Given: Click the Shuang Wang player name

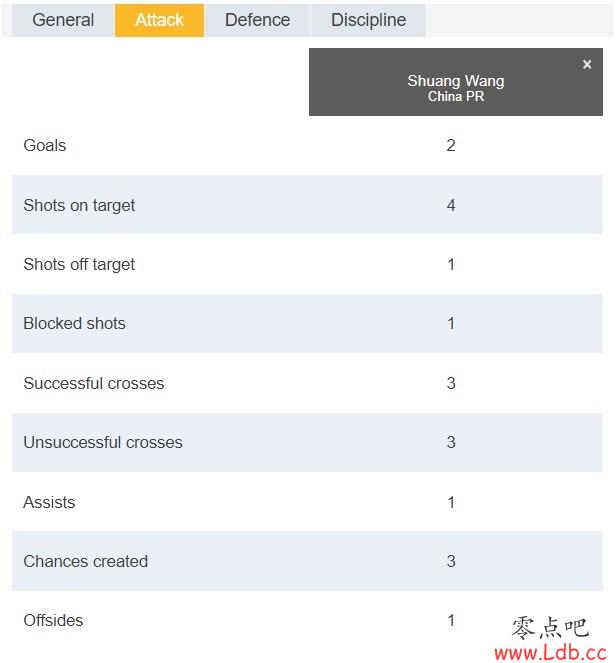Looking at the screenshot, I should click(x=456, y=80).
